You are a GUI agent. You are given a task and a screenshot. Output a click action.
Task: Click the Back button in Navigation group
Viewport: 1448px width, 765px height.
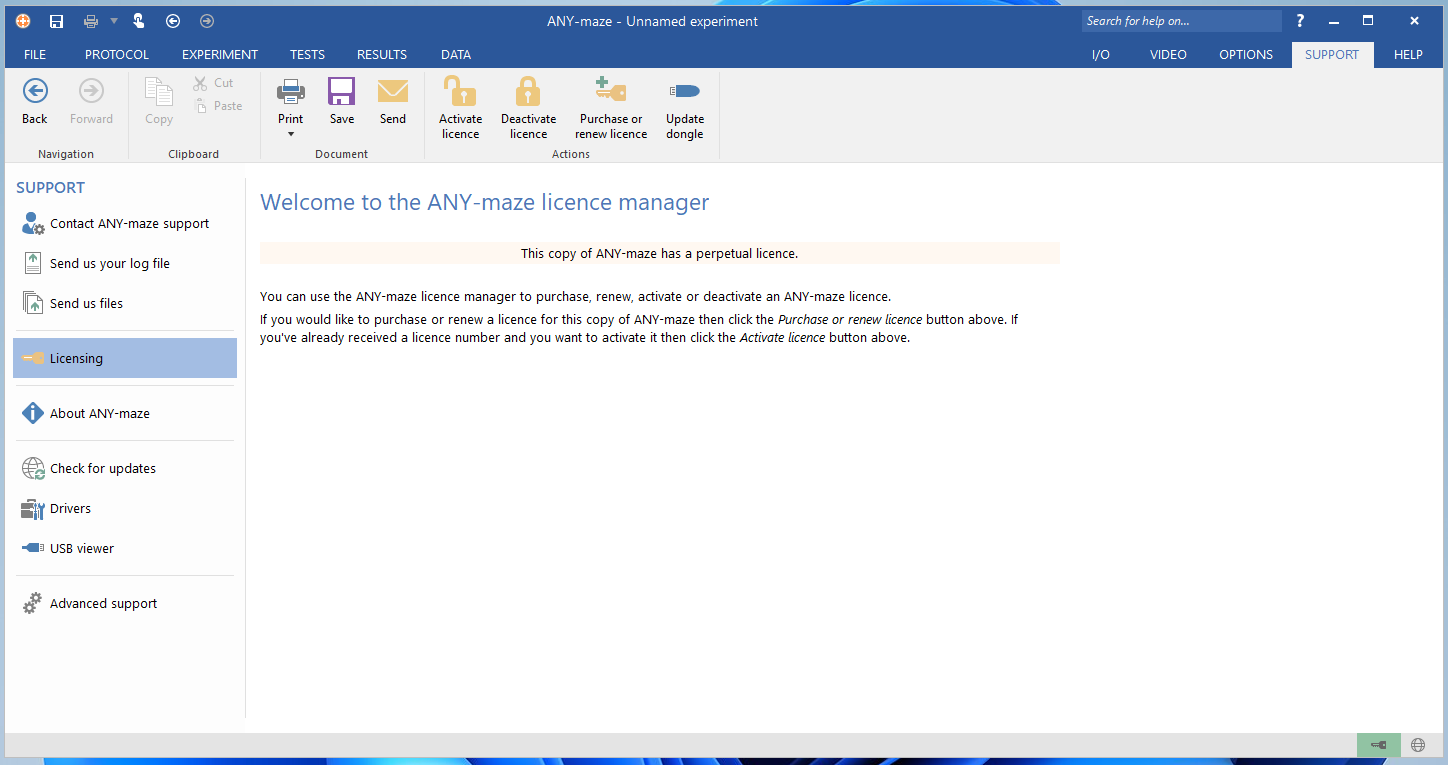point(35,103)
